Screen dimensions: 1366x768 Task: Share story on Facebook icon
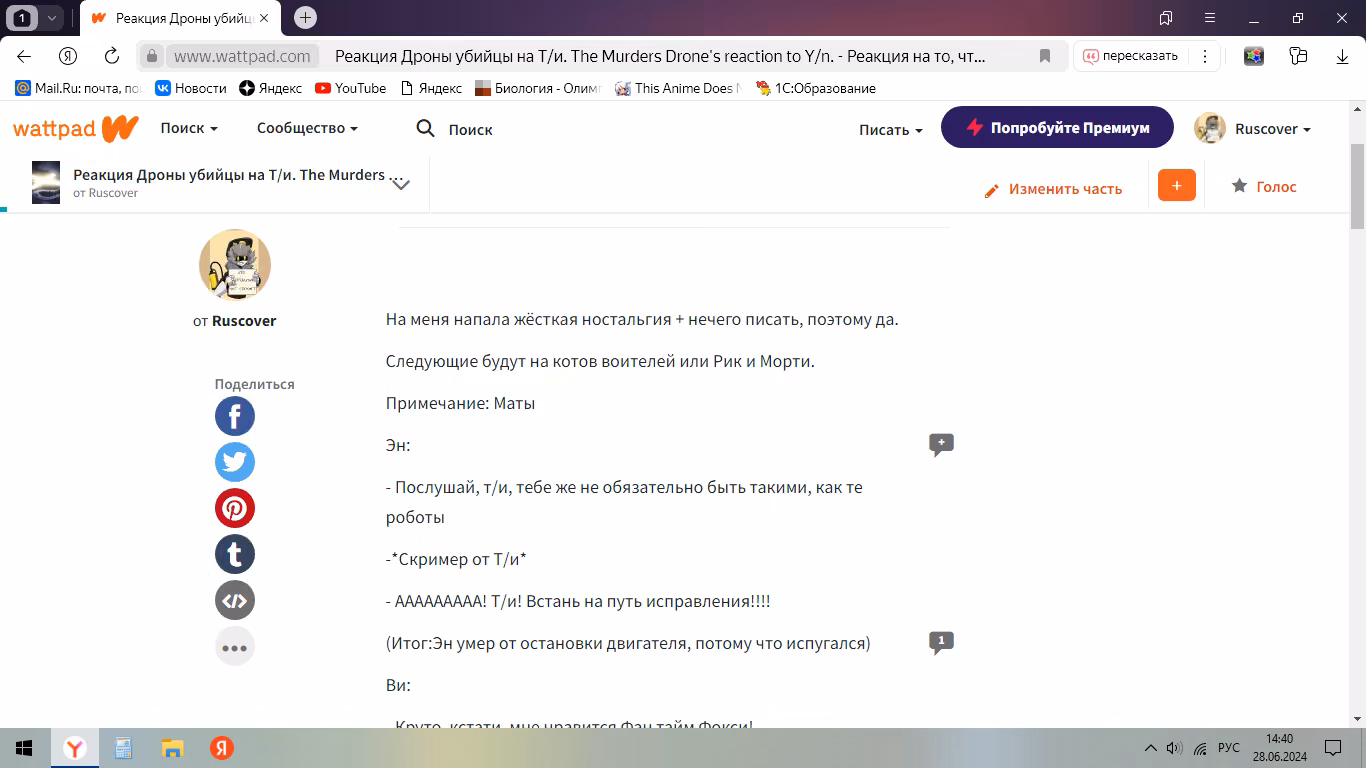pos(235,416)
